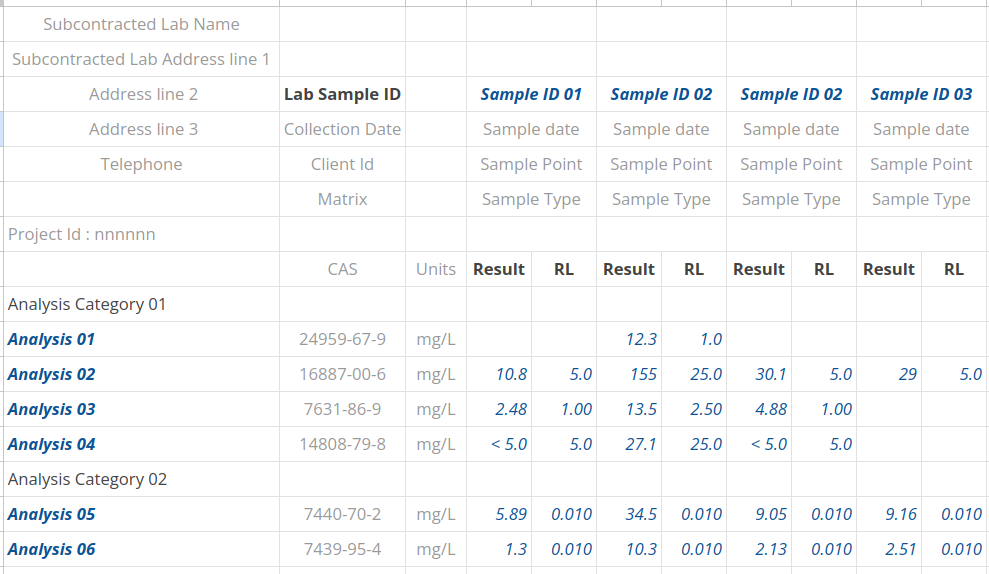Viewport: 989px width, 574px height.
Task: Select the Matrix label cell
Action: pos(342,199)
